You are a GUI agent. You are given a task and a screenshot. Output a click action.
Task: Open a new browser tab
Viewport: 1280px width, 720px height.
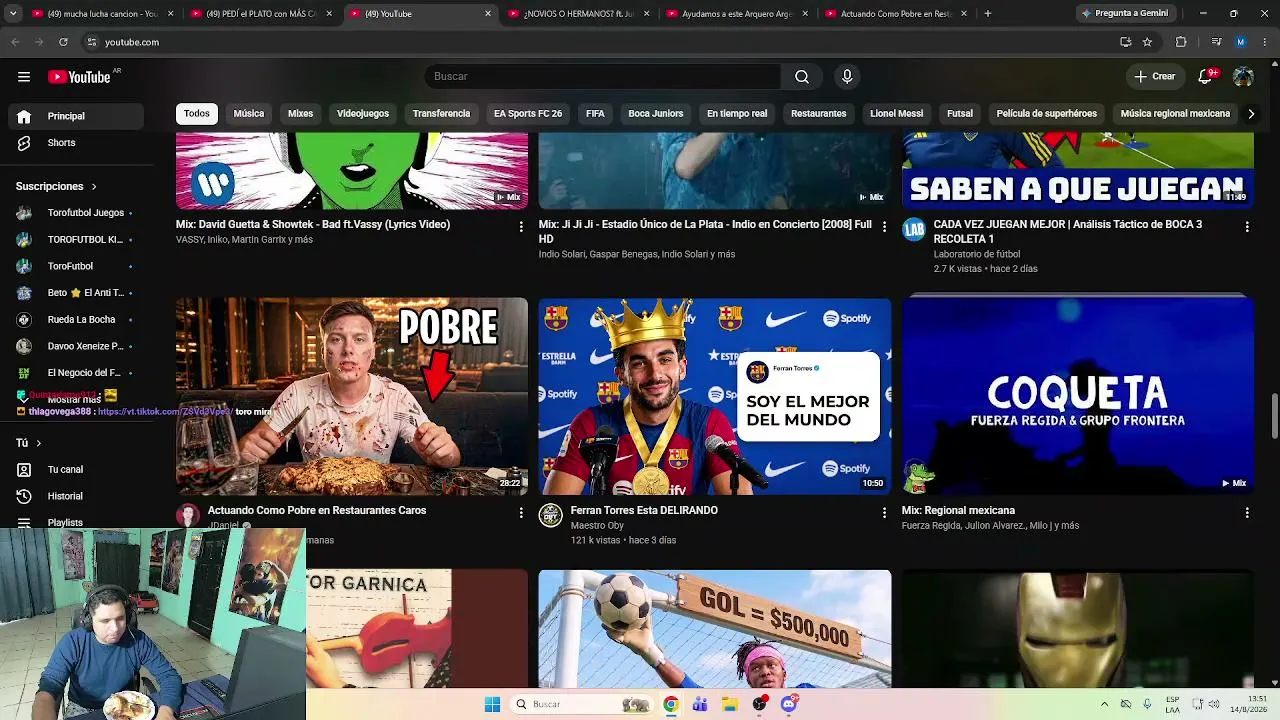tap(987, 14)
